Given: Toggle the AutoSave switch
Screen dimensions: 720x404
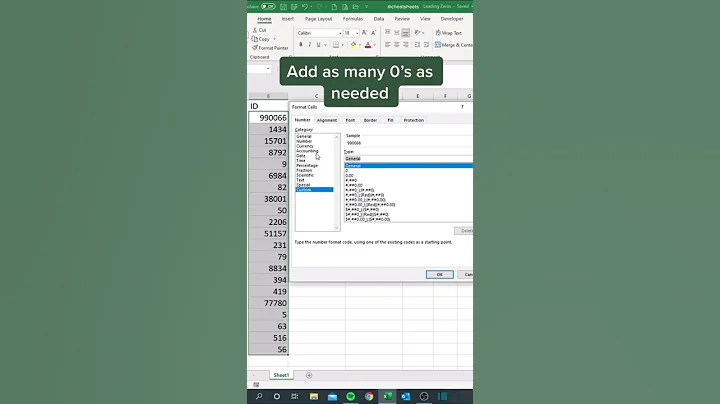Looking at the screenshot, I should coord(268,6).
